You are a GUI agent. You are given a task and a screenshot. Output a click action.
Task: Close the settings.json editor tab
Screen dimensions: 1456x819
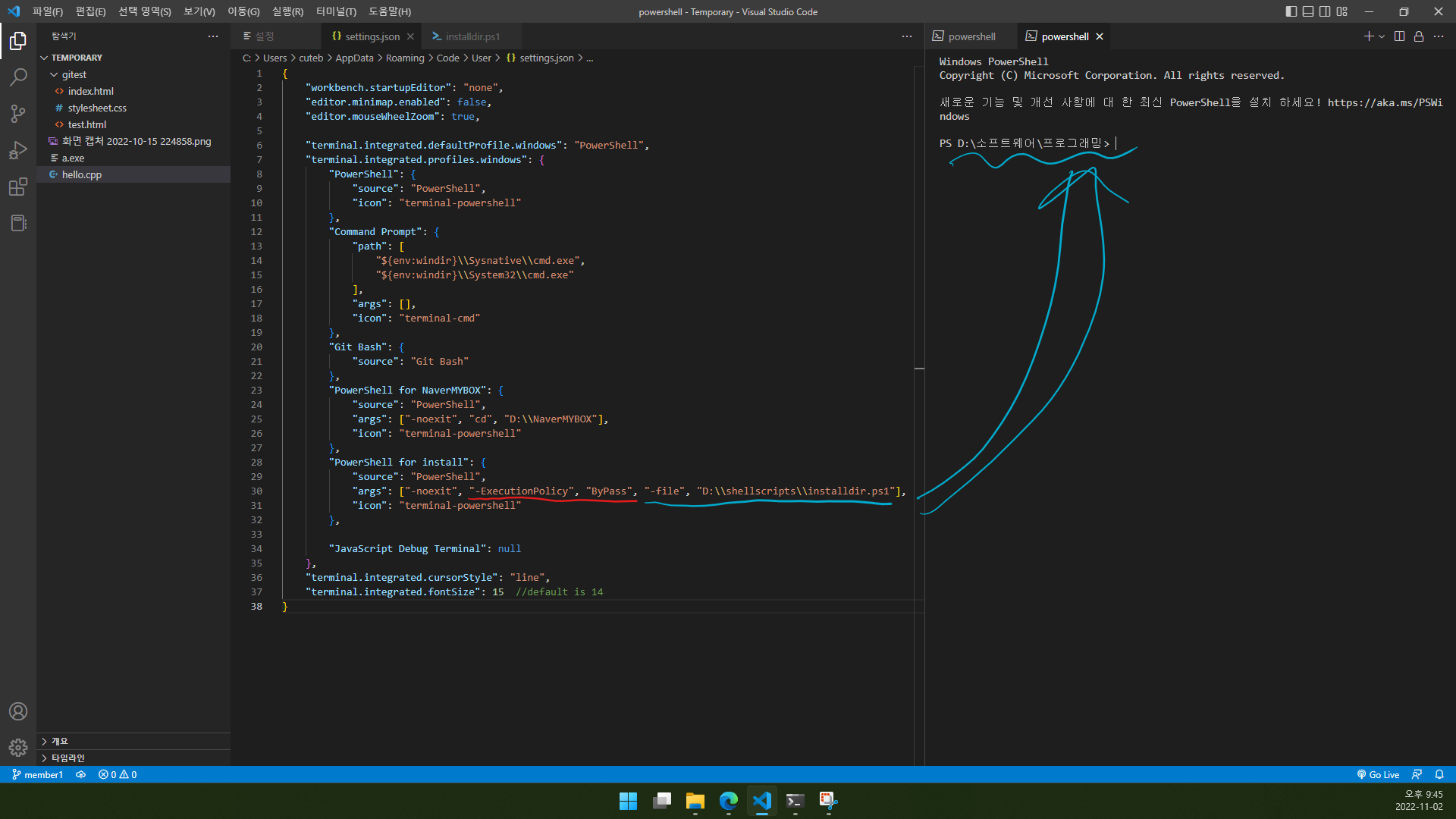point(410,36)
